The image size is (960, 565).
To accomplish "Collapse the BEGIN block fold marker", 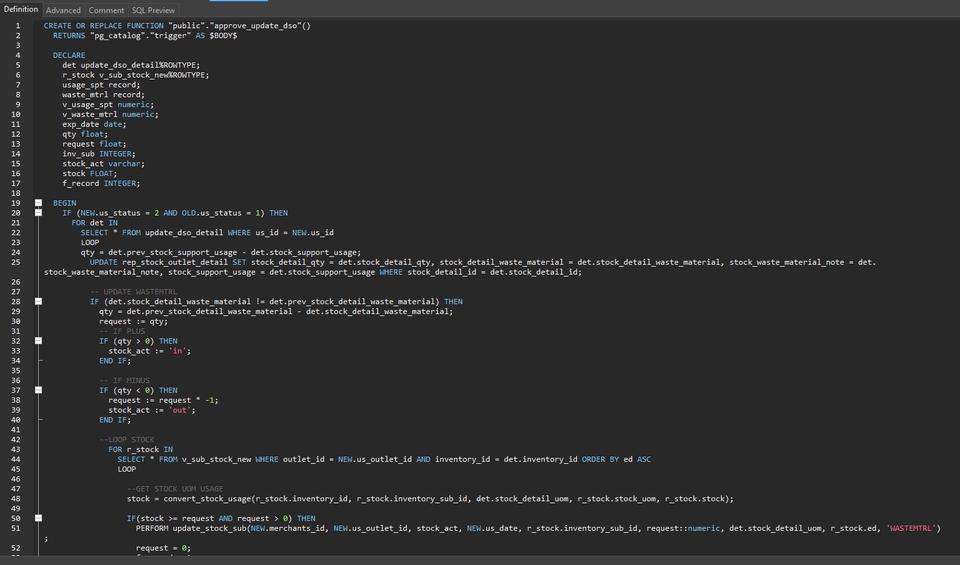I will (38, 203).
